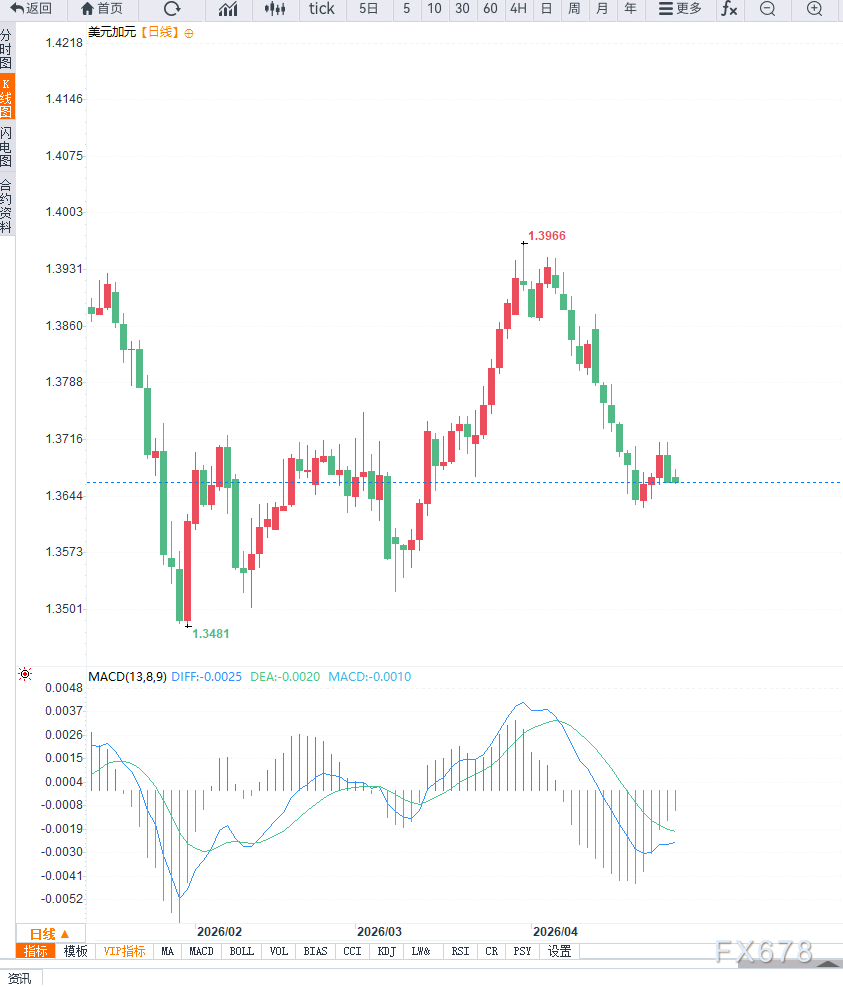843x987 pixels.
Task: Switch to tick chart mode
Action: click(x=322, y=9)
